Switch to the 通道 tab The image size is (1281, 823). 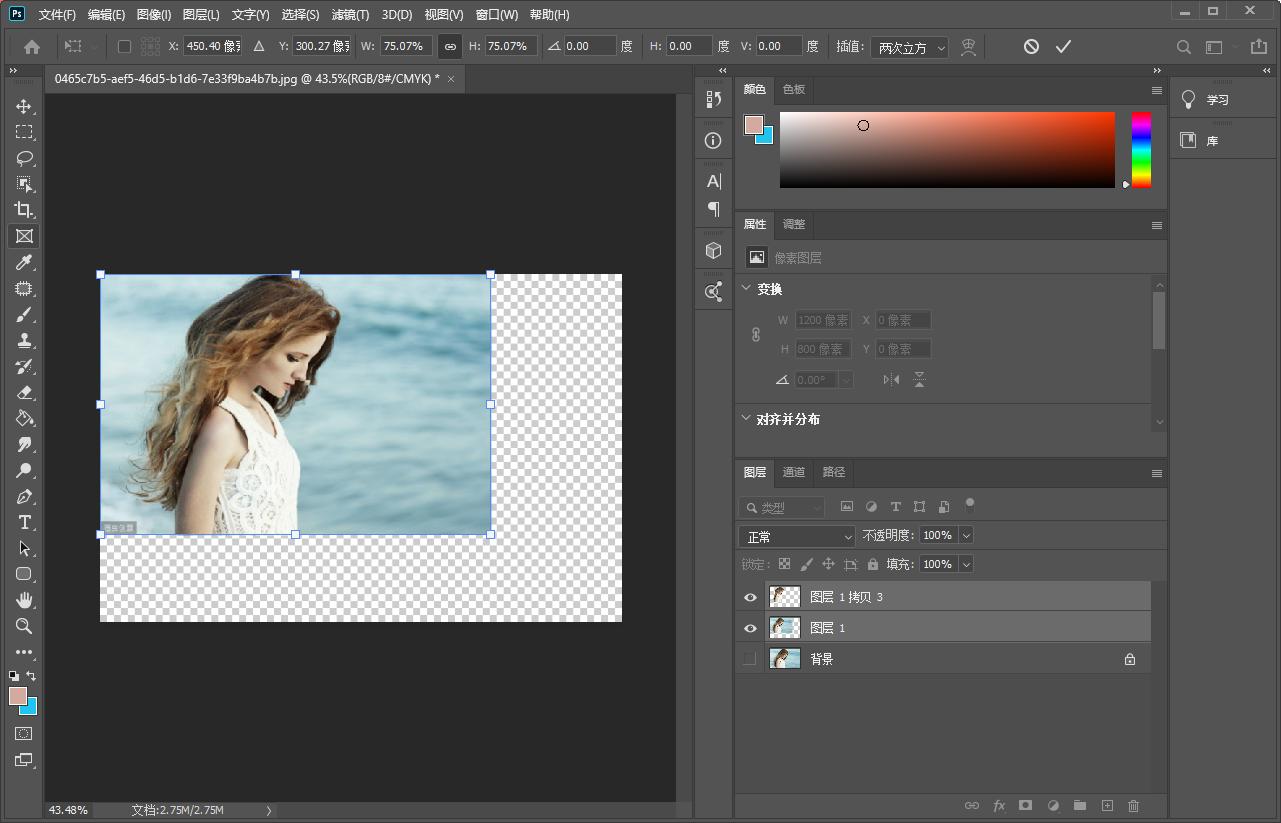click(793, 472)
